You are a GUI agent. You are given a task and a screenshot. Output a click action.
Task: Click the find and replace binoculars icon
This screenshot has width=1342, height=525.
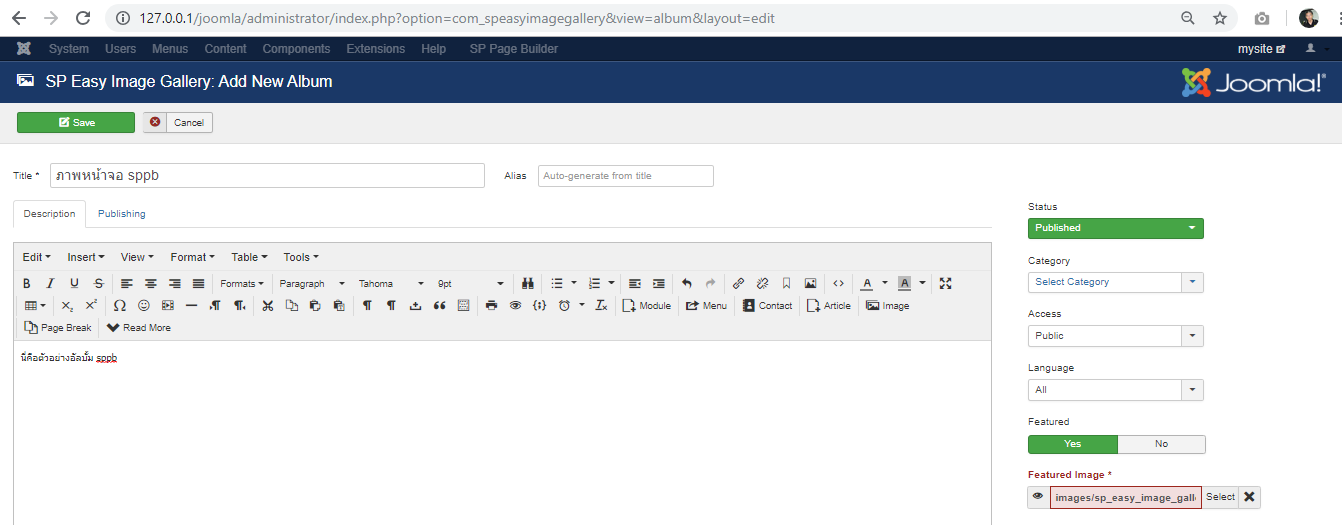pos(528,284)
